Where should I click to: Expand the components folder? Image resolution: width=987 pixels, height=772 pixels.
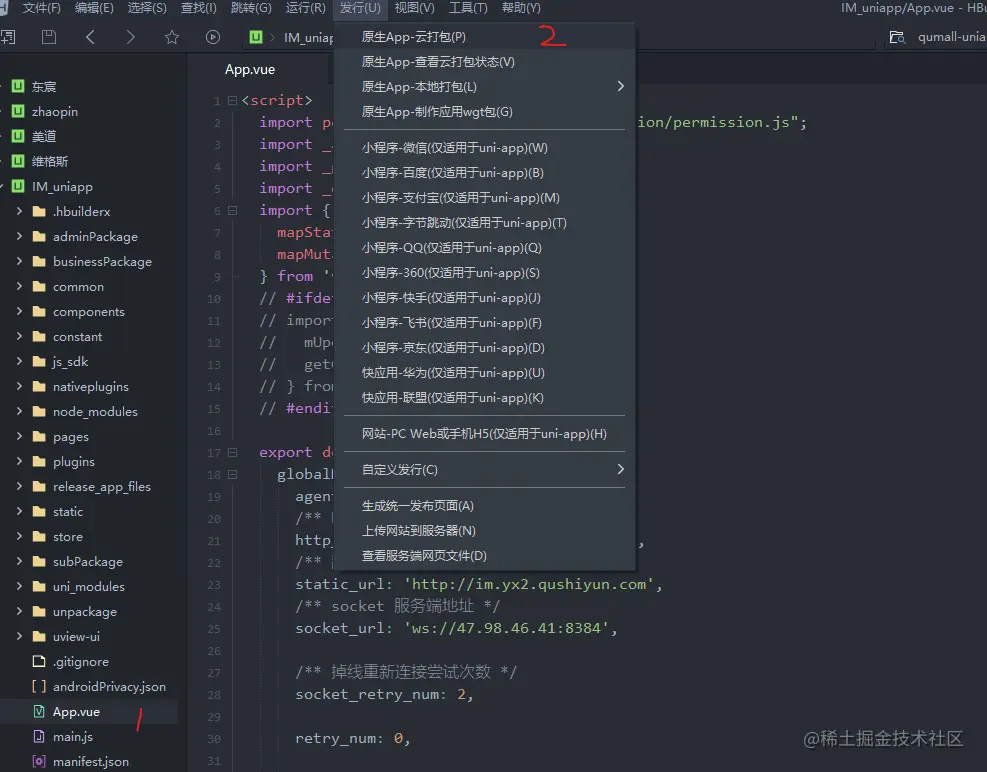coord(19,311)
